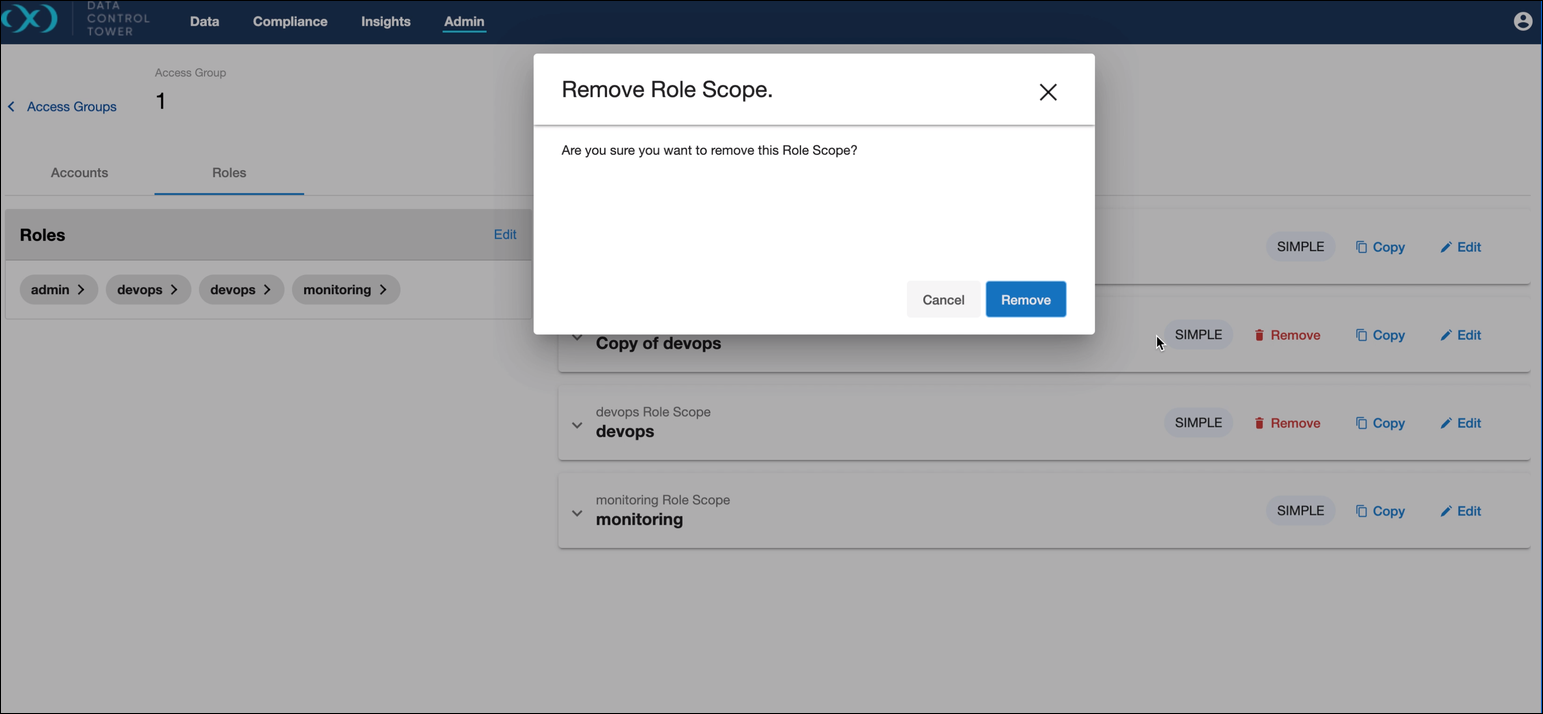This screenshot has height=714, width=1543.
Task: Go back to Access Groups
Action: tap(62, 107)
